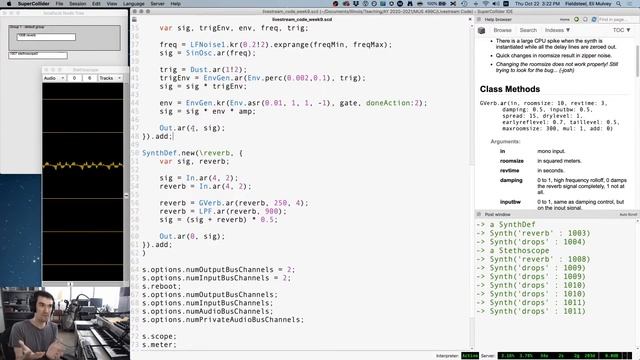
Task: Click the roomsize argument name
Action: point(512,161)
